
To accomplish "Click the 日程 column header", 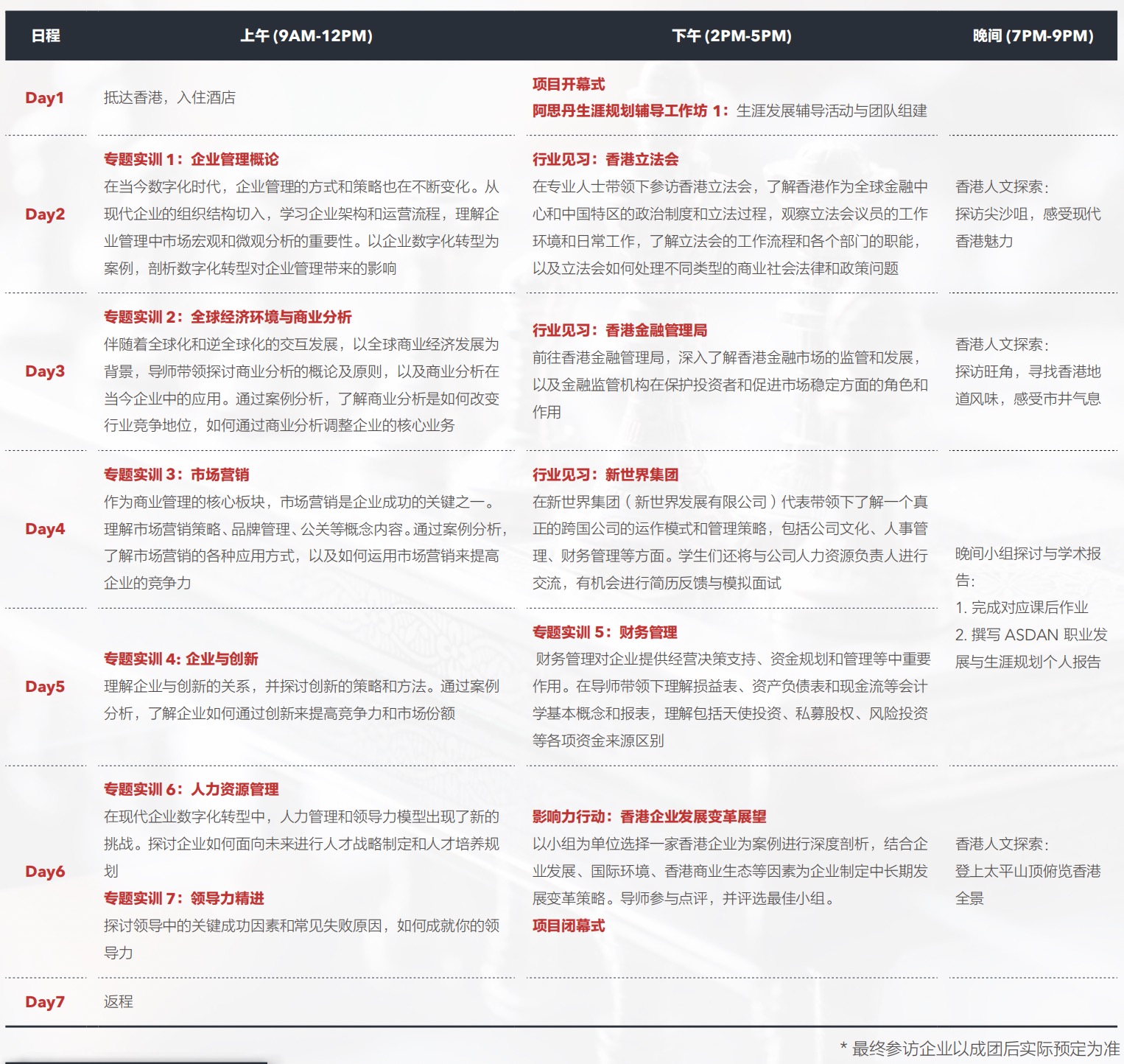I will pyautogui.click(x=46, y=35).
